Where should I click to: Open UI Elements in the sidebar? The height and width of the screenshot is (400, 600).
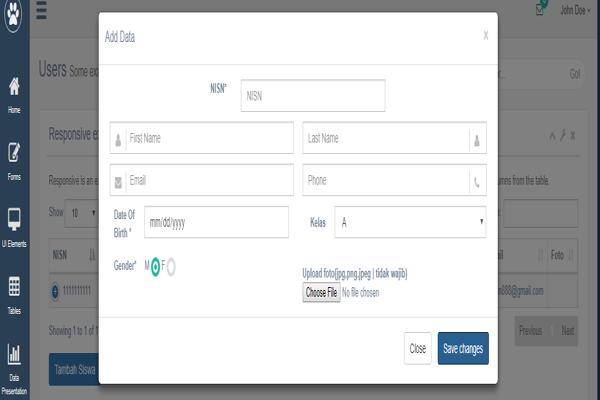coord(14,219)
